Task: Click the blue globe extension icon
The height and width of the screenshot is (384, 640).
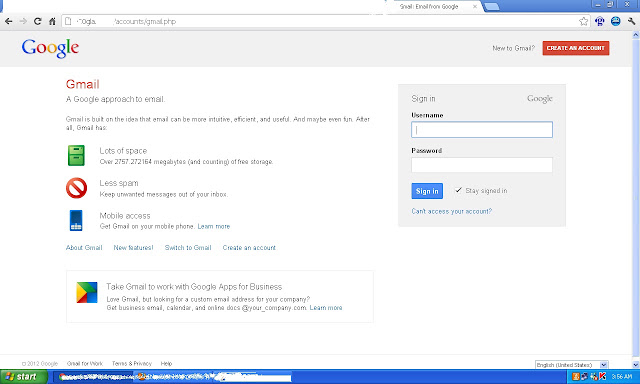Action: 616,21
